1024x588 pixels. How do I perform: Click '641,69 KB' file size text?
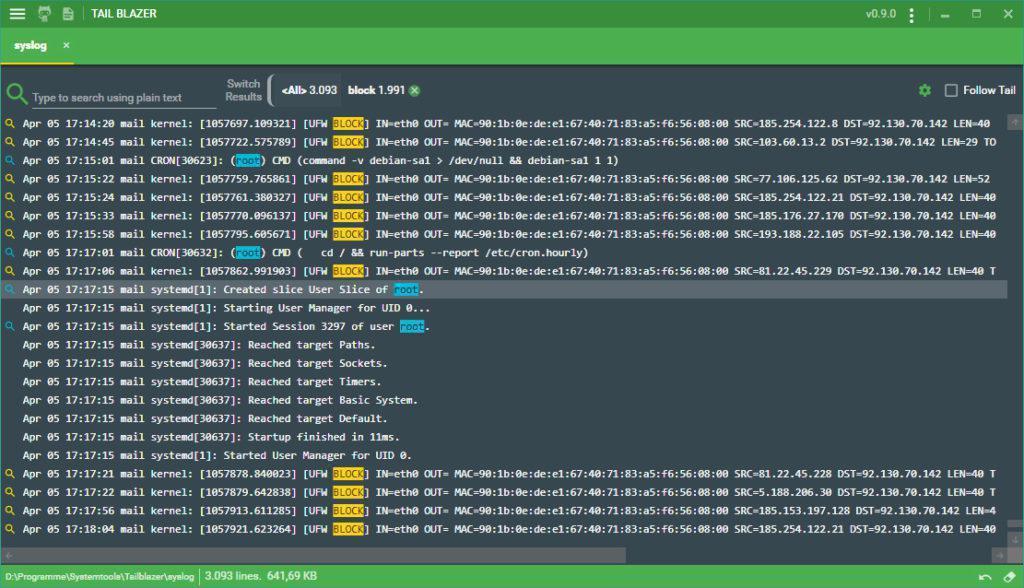tap(292, 576)
